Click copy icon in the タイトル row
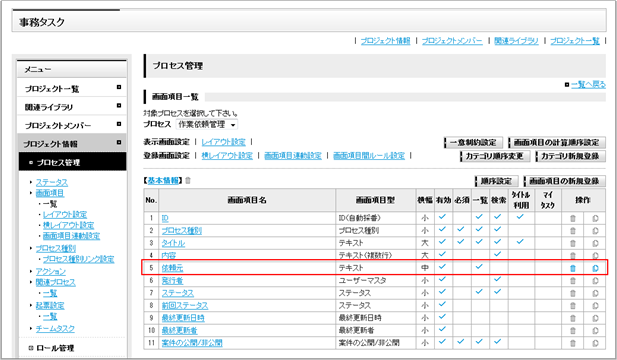 [595, 243]
